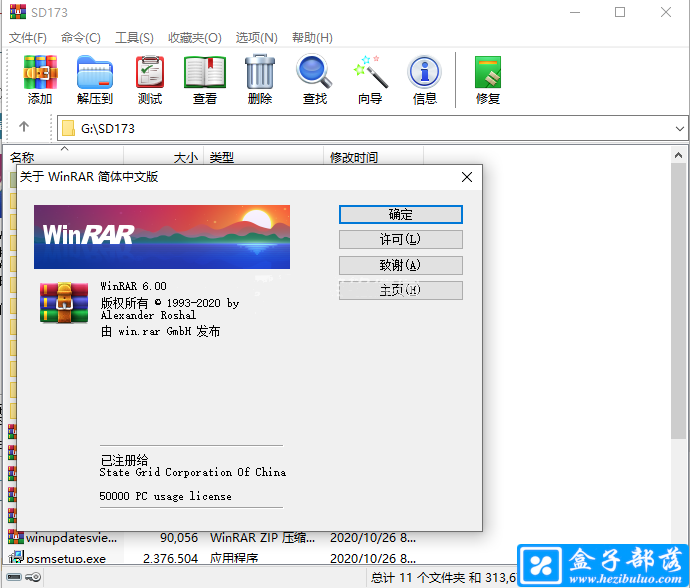Open the Help (帮助) menu
Screen dimensions: 690x588
click(x=312, y=38)
